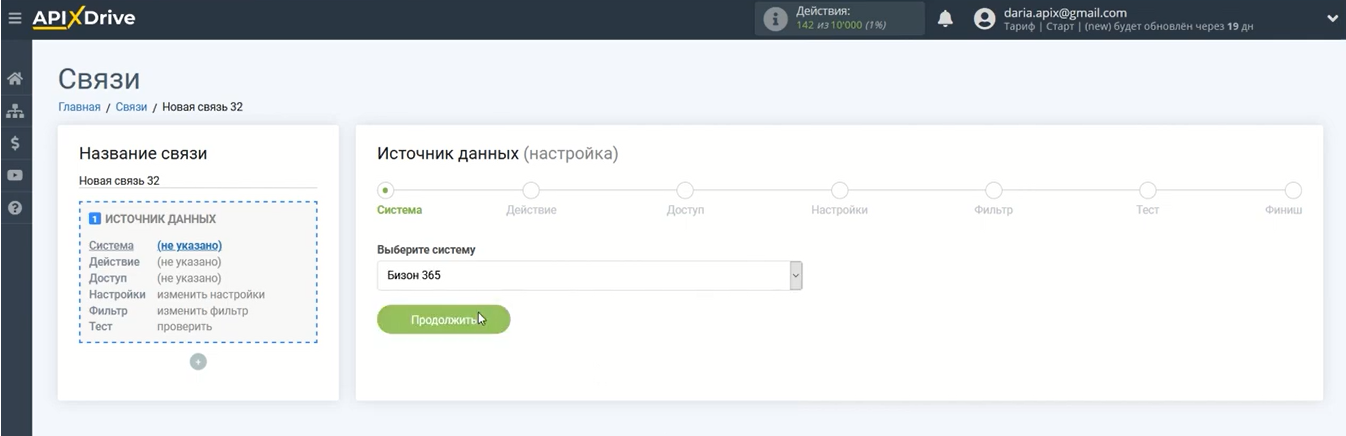Image resolution: width=1346 pixels, height=436 pixels.
Task: Open the Home icon in sidebar
Action: 15,79
